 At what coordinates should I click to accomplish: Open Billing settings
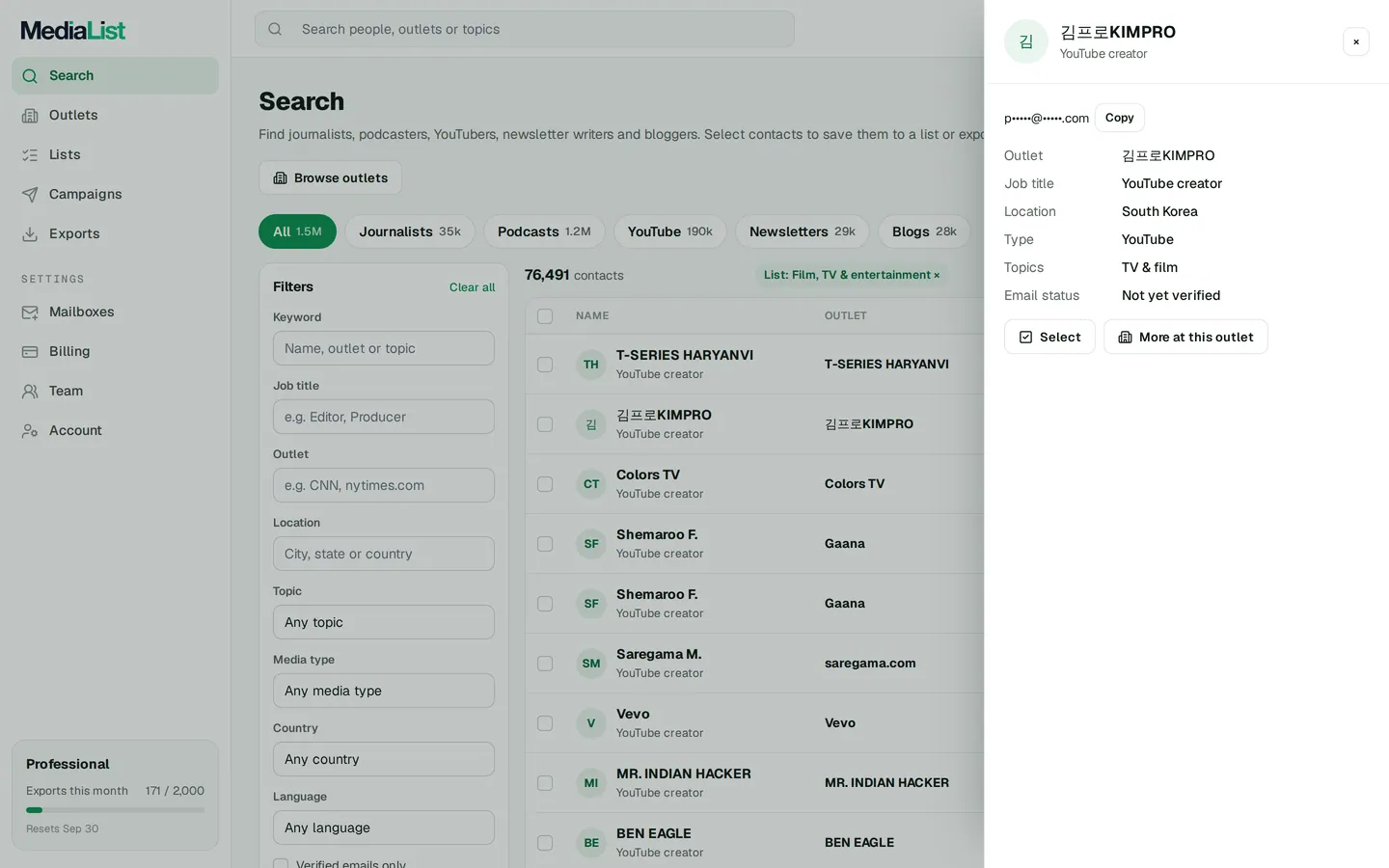coord(115,351)
